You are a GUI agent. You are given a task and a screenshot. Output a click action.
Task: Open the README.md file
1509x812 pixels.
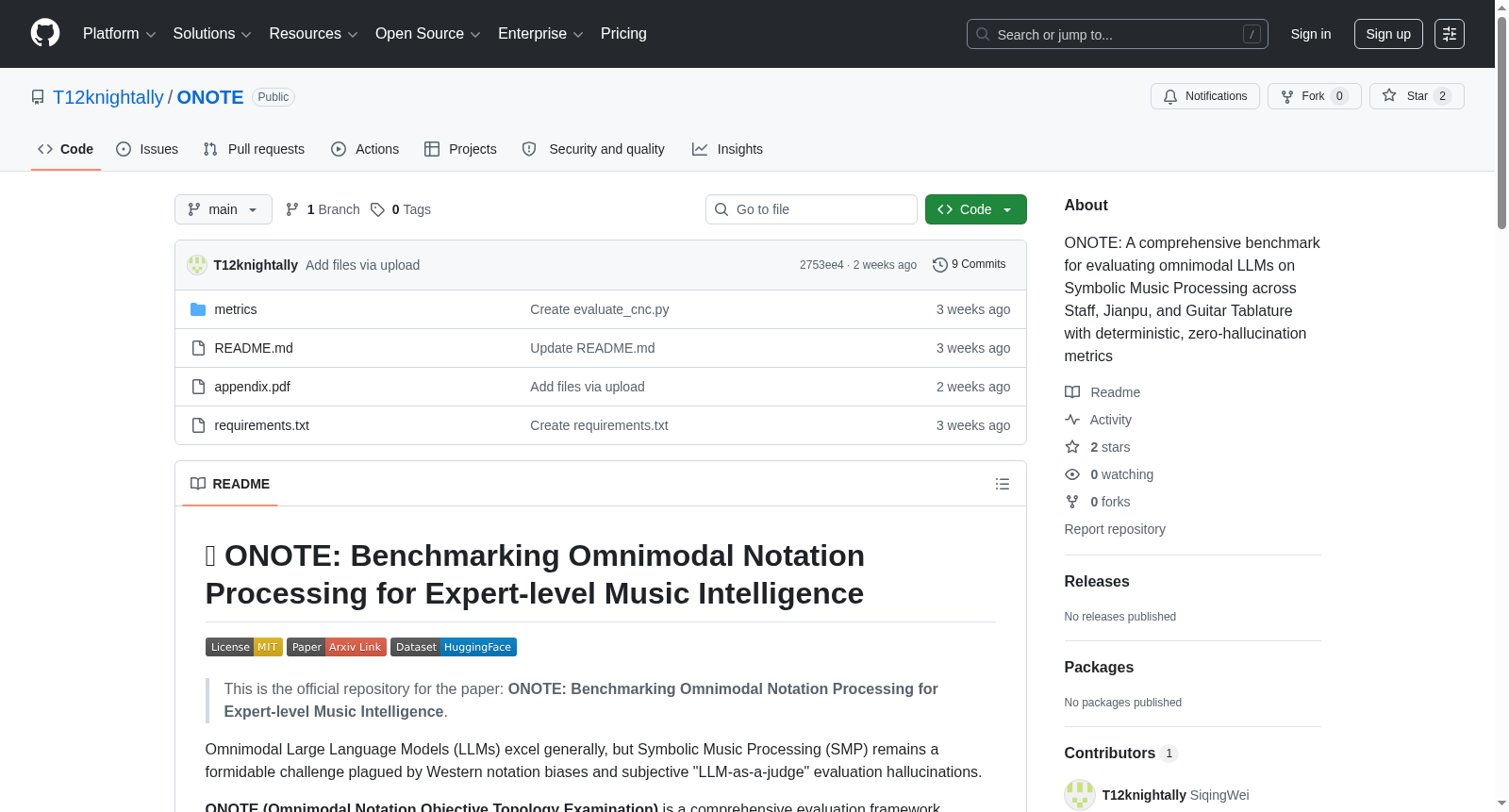254,348
